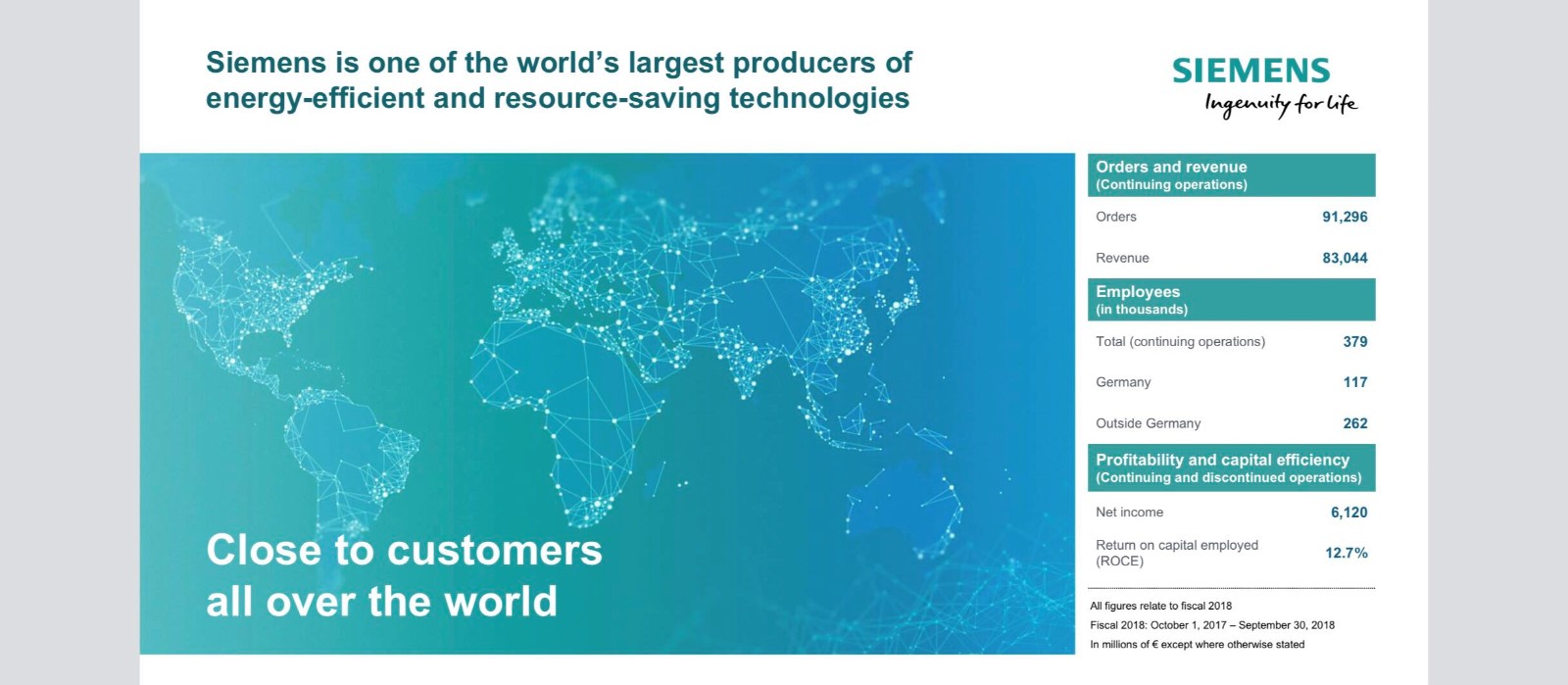Click the 'Ingenuity for life' tagline

(x=1280, y=104)
